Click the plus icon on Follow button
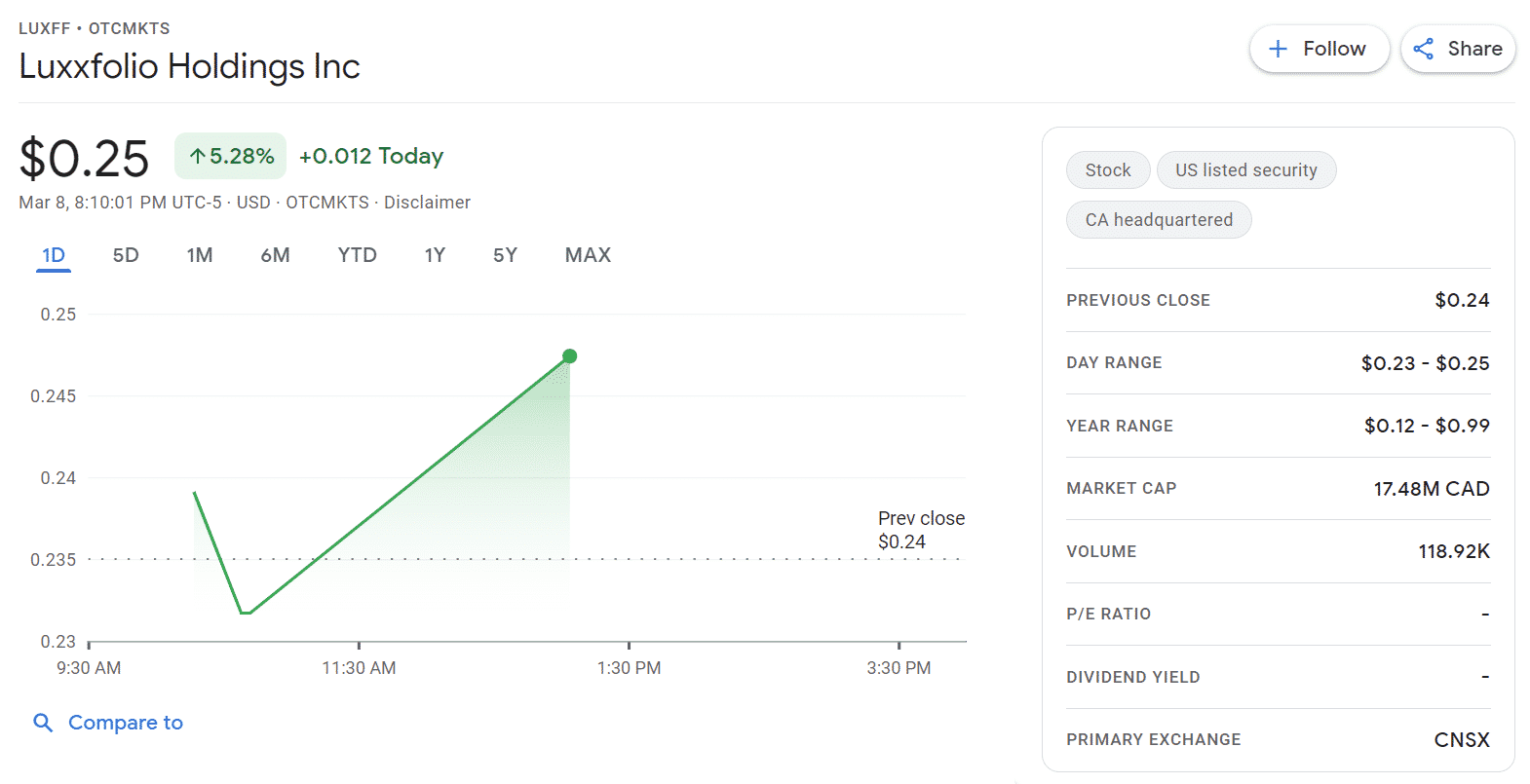This screenshot has width=1530, height=784. click(x=1278, y=49)
